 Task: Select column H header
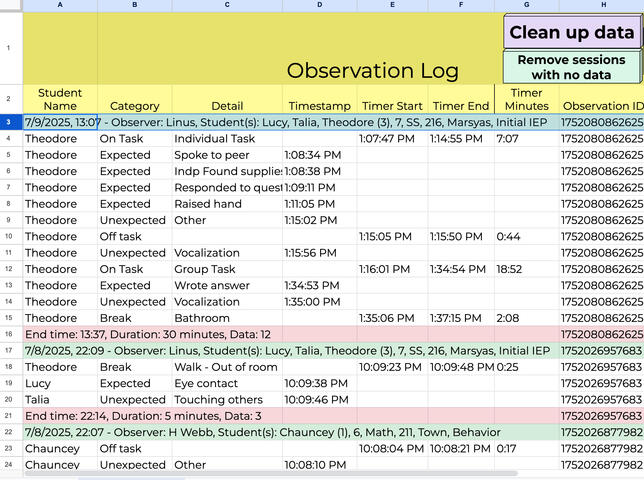point(602,5)
